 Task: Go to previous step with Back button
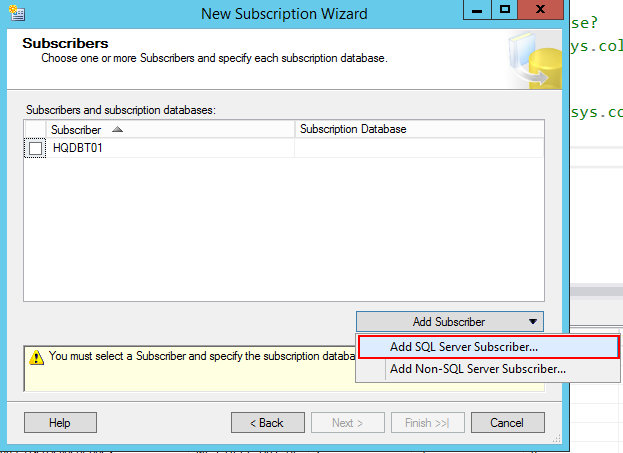coord(267,423)
